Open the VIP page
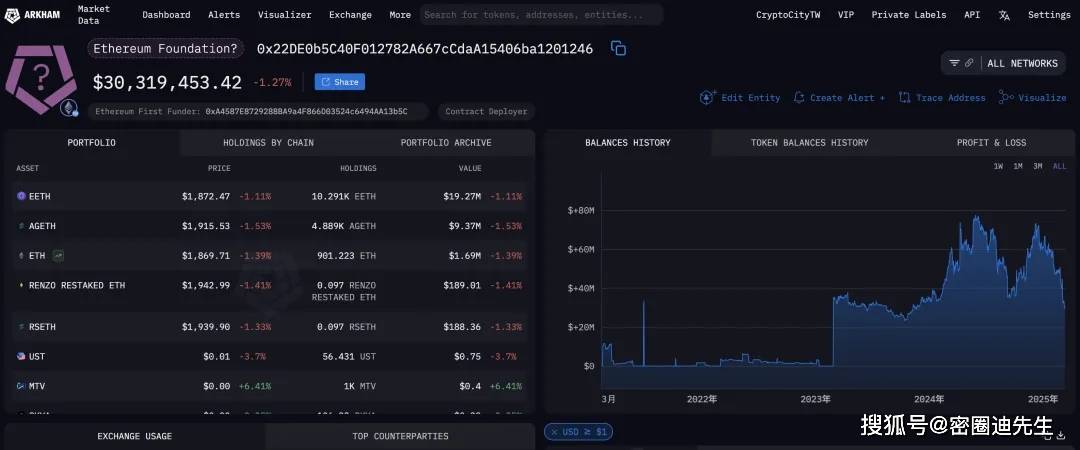1080x450 pixels. [x=846, y=14]
